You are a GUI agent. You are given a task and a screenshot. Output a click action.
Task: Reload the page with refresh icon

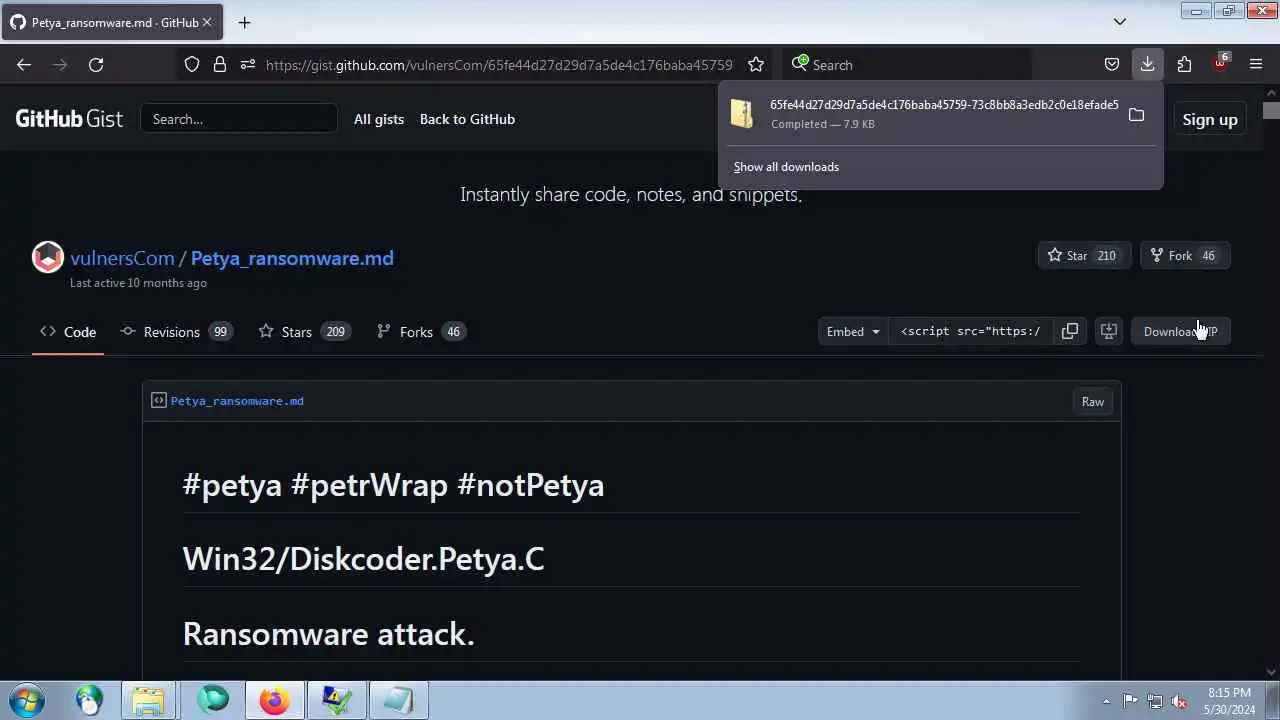(x=96, y=64)
